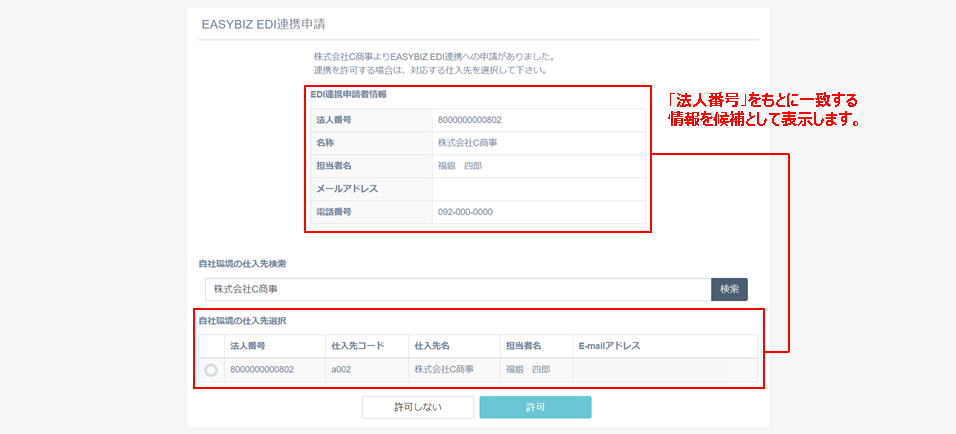The width and height of the screenshot is (956, 434).
Task: Click the 担当者名 column header in supplier table
Action: pos(524,346)
